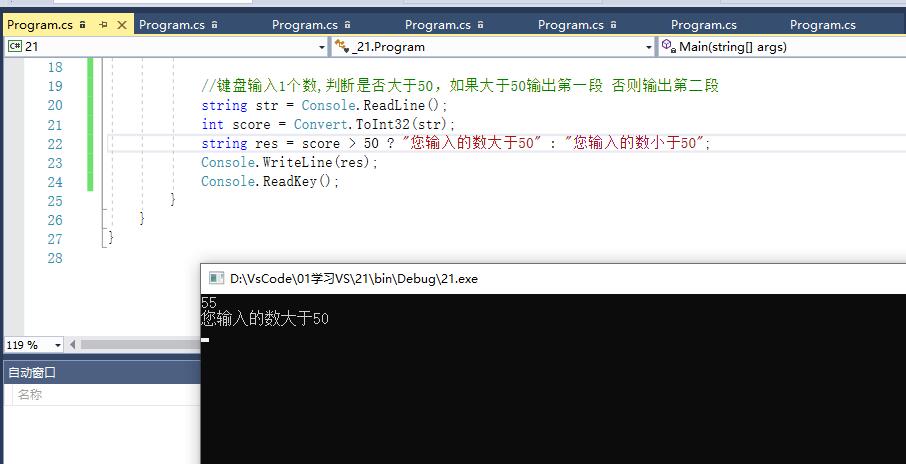
Task: Click the lock icon on the active Program.cs tab
Action: coord(81,25)
